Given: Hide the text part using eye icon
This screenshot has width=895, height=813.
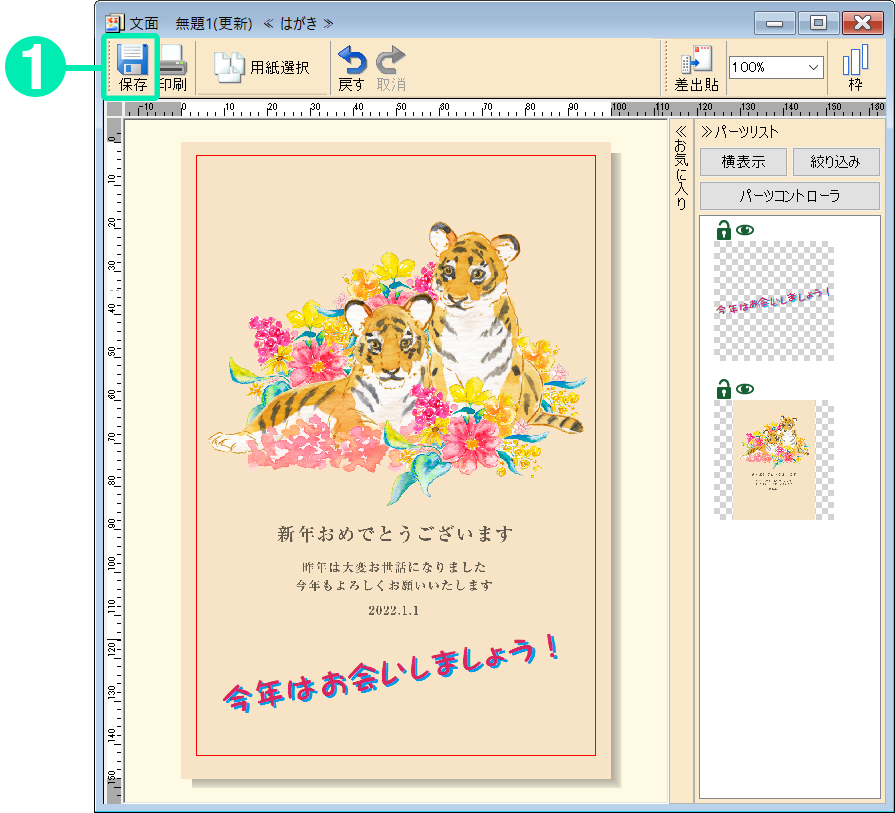Looking at the screenshot, I should tap(745, 230).
